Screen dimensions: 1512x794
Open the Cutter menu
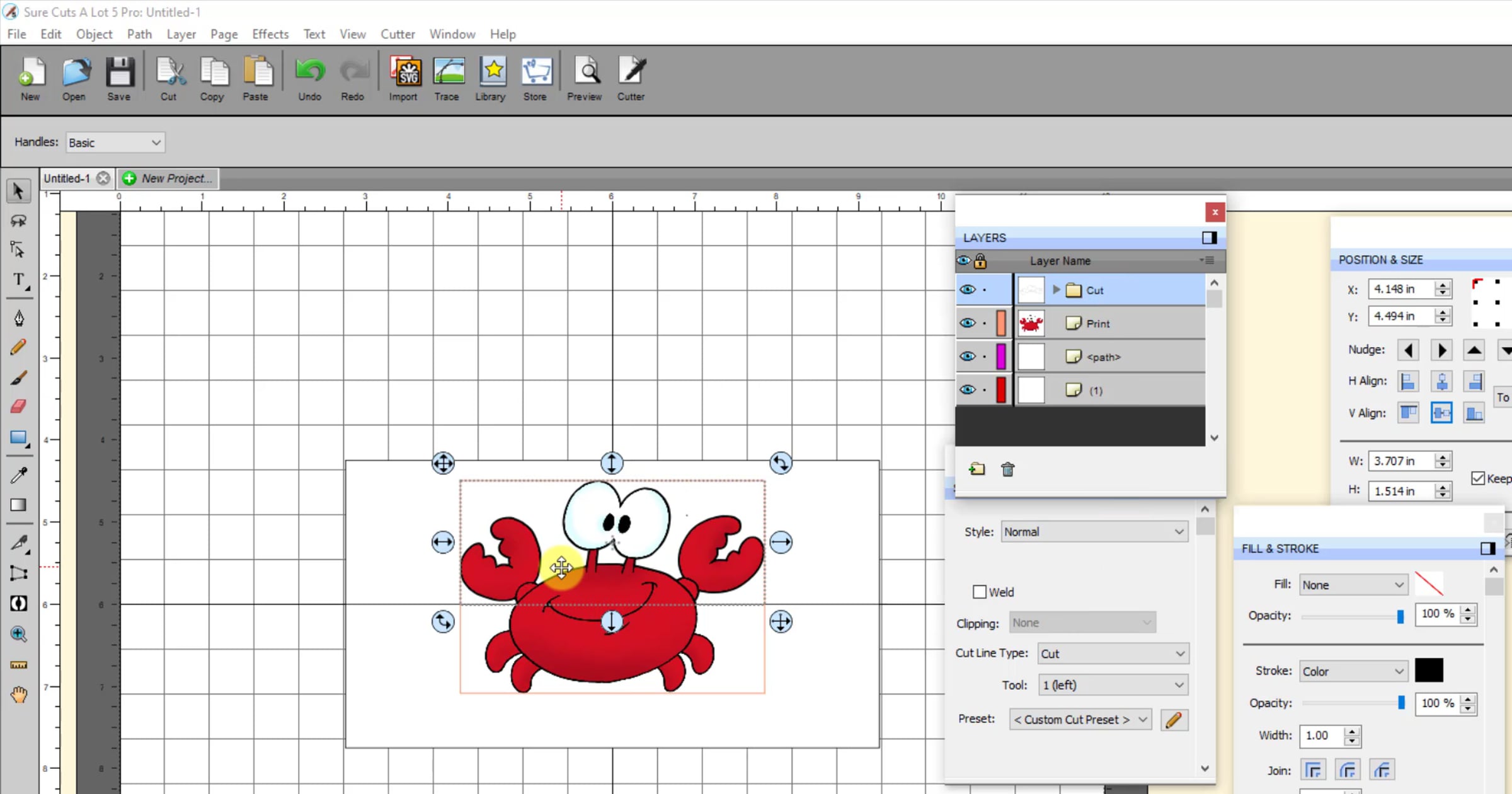click(398, 34)
